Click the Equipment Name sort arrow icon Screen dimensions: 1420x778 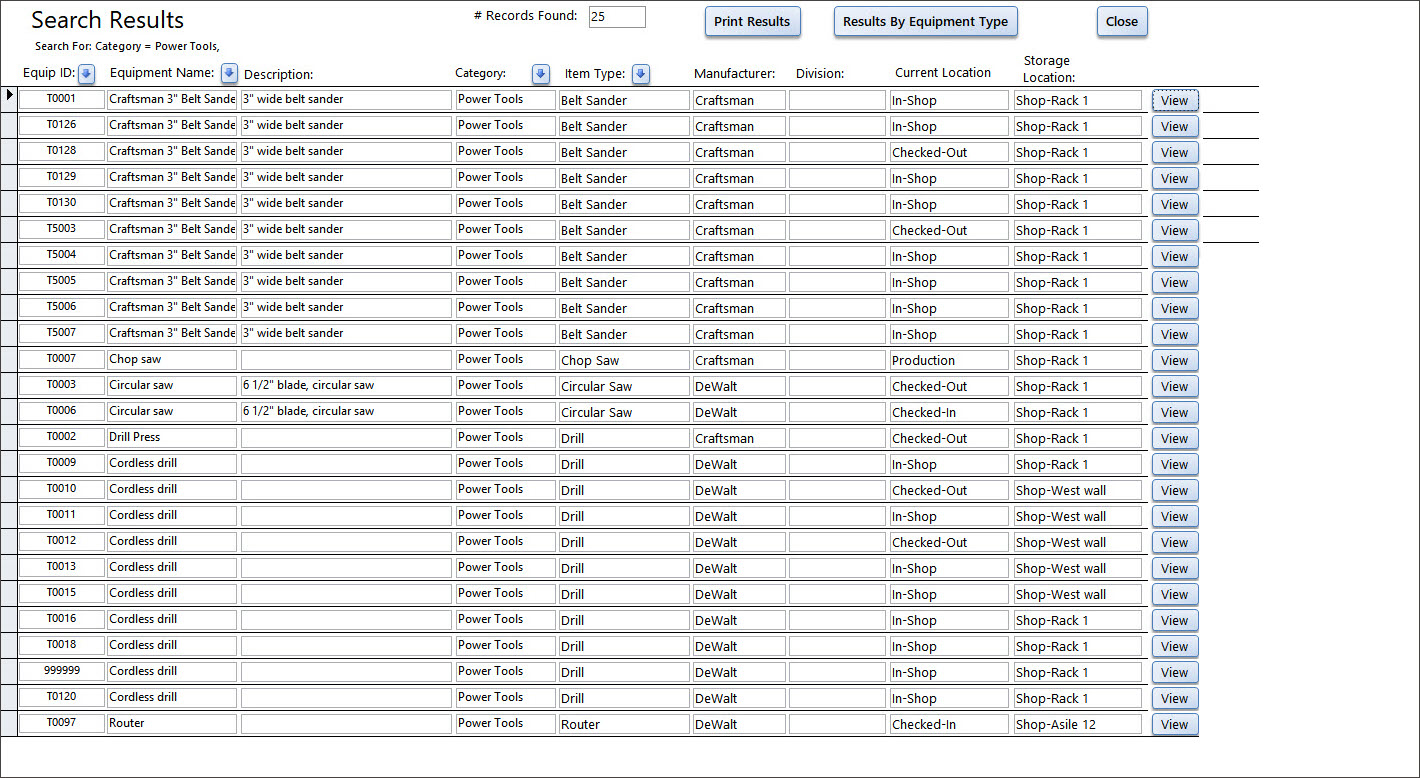229,73
